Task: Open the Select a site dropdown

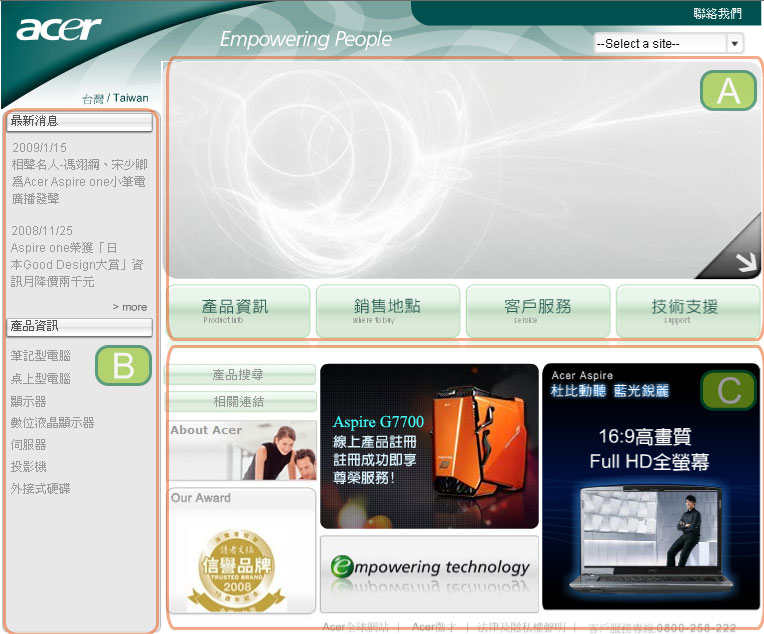Action: click(x=668, y=43)
